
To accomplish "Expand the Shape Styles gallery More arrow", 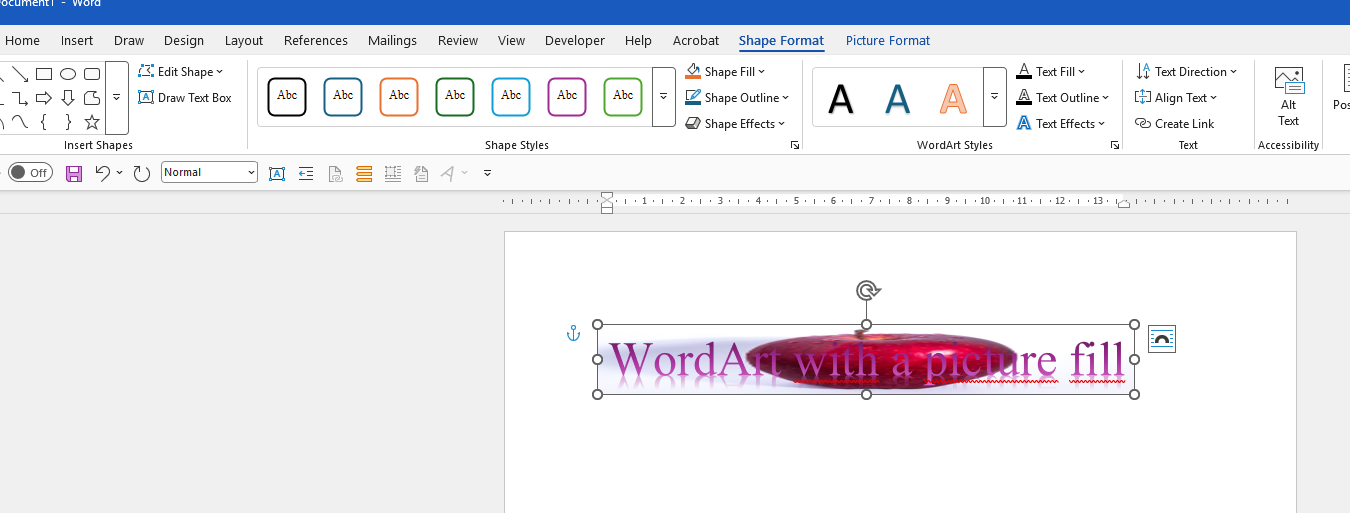I will pyautogui.click(x=663, y=97).
